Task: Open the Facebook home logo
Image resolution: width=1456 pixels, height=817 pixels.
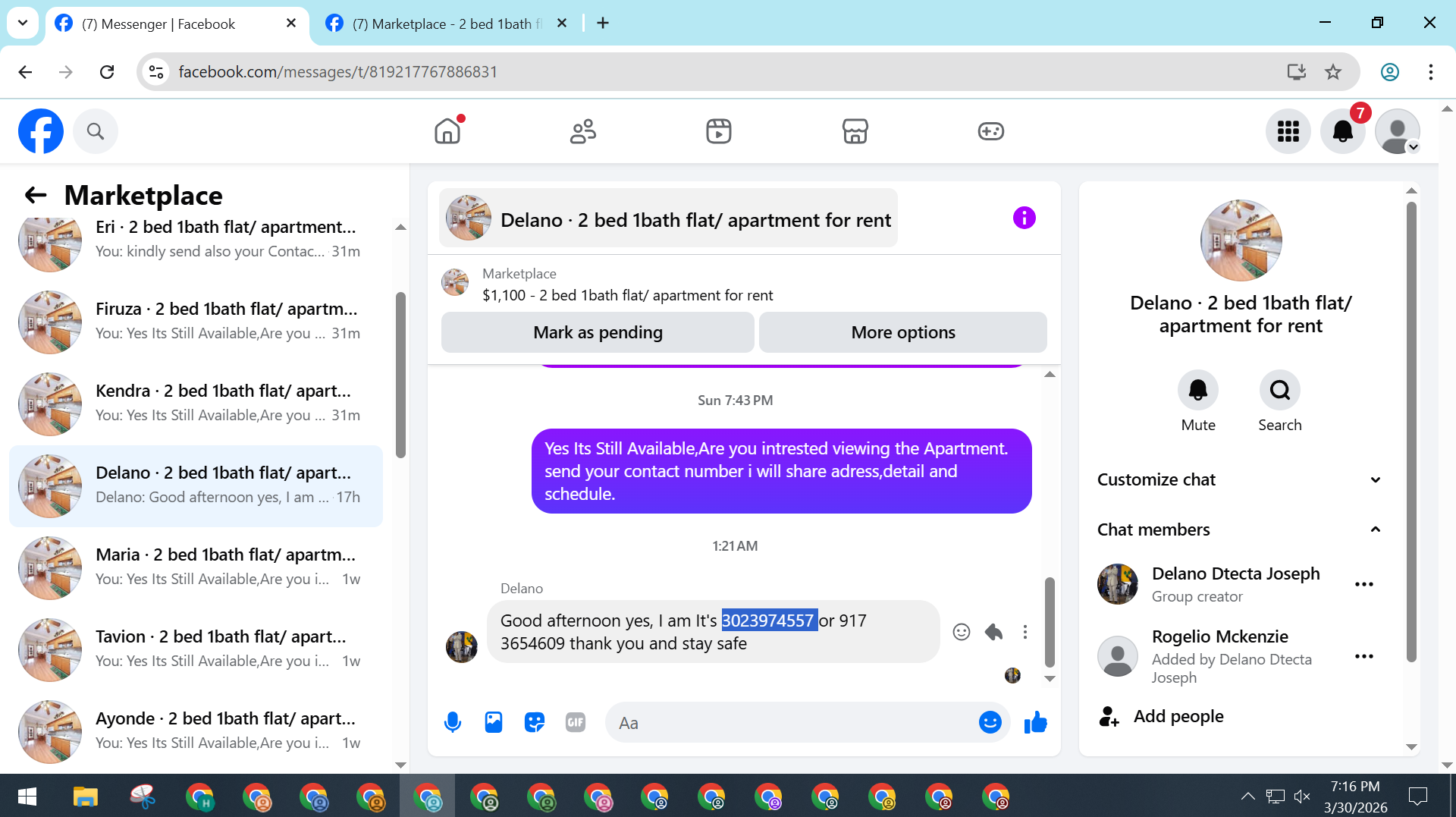Action: click(41, 131)
